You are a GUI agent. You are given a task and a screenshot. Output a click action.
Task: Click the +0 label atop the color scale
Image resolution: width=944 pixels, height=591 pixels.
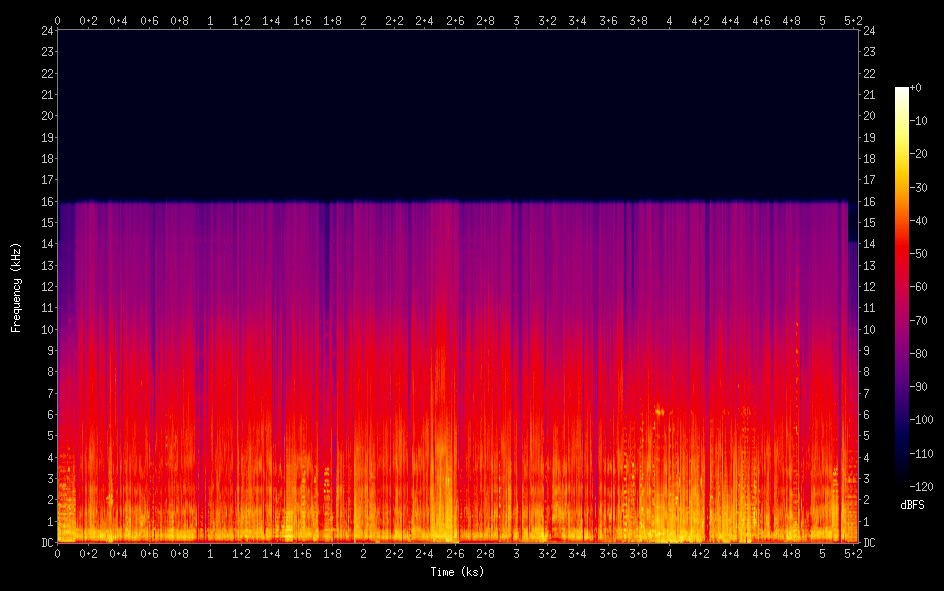[x=916, y=88]
